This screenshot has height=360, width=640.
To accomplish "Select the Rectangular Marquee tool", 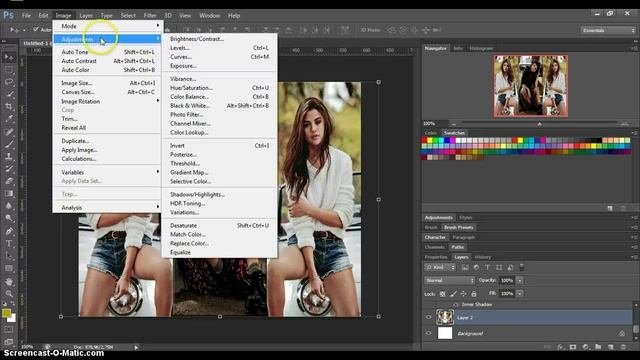I will [9, 70].
